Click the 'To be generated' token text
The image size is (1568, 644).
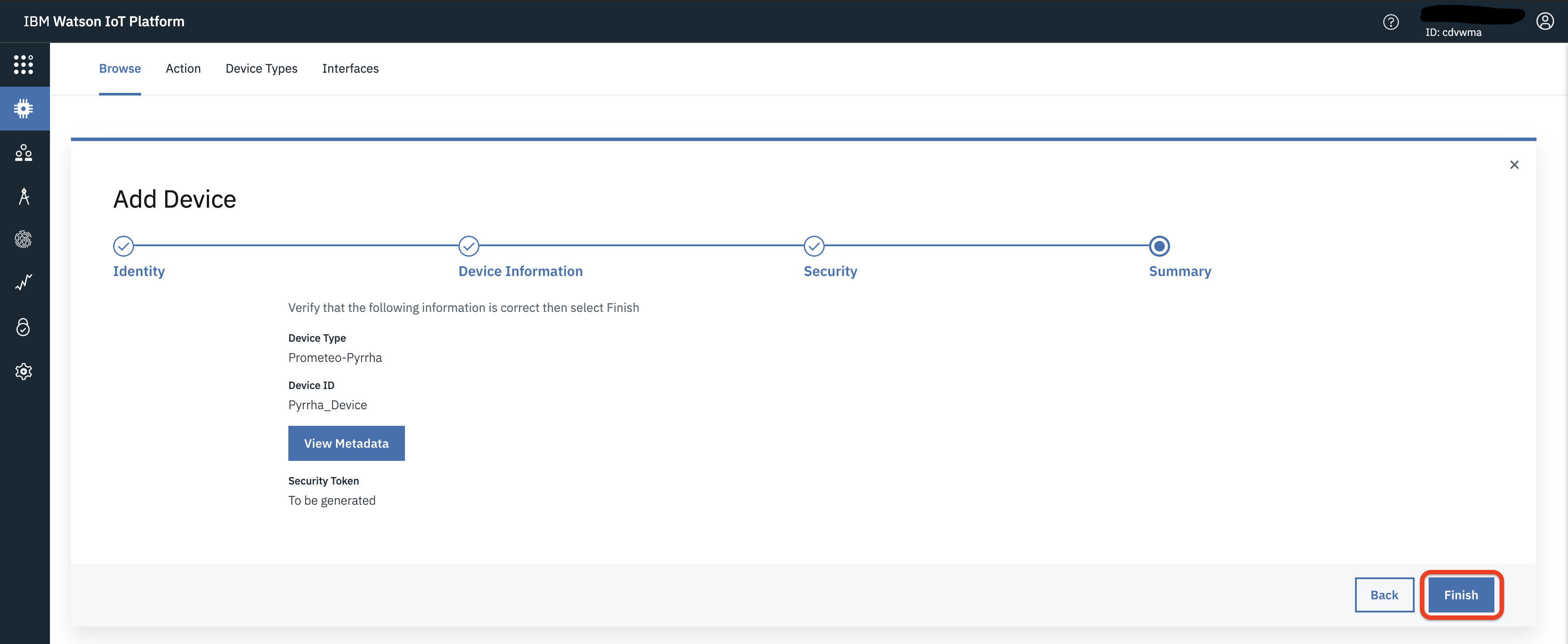(332, 500)
